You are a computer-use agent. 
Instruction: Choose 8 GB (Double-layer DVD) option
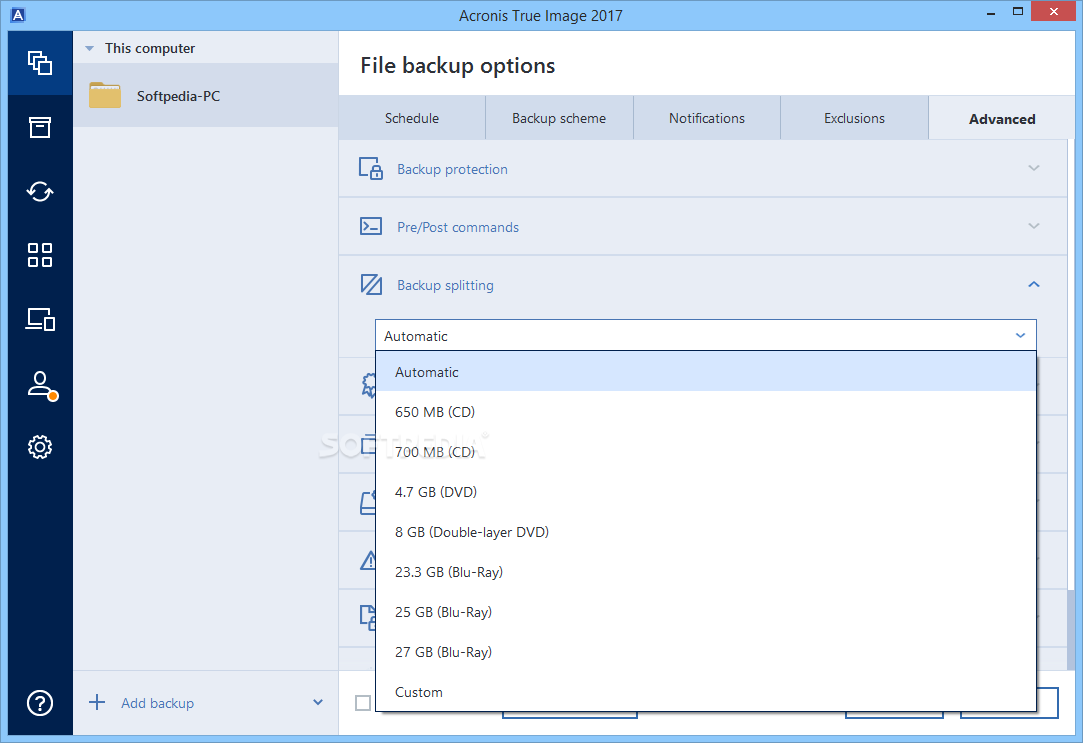705,532
